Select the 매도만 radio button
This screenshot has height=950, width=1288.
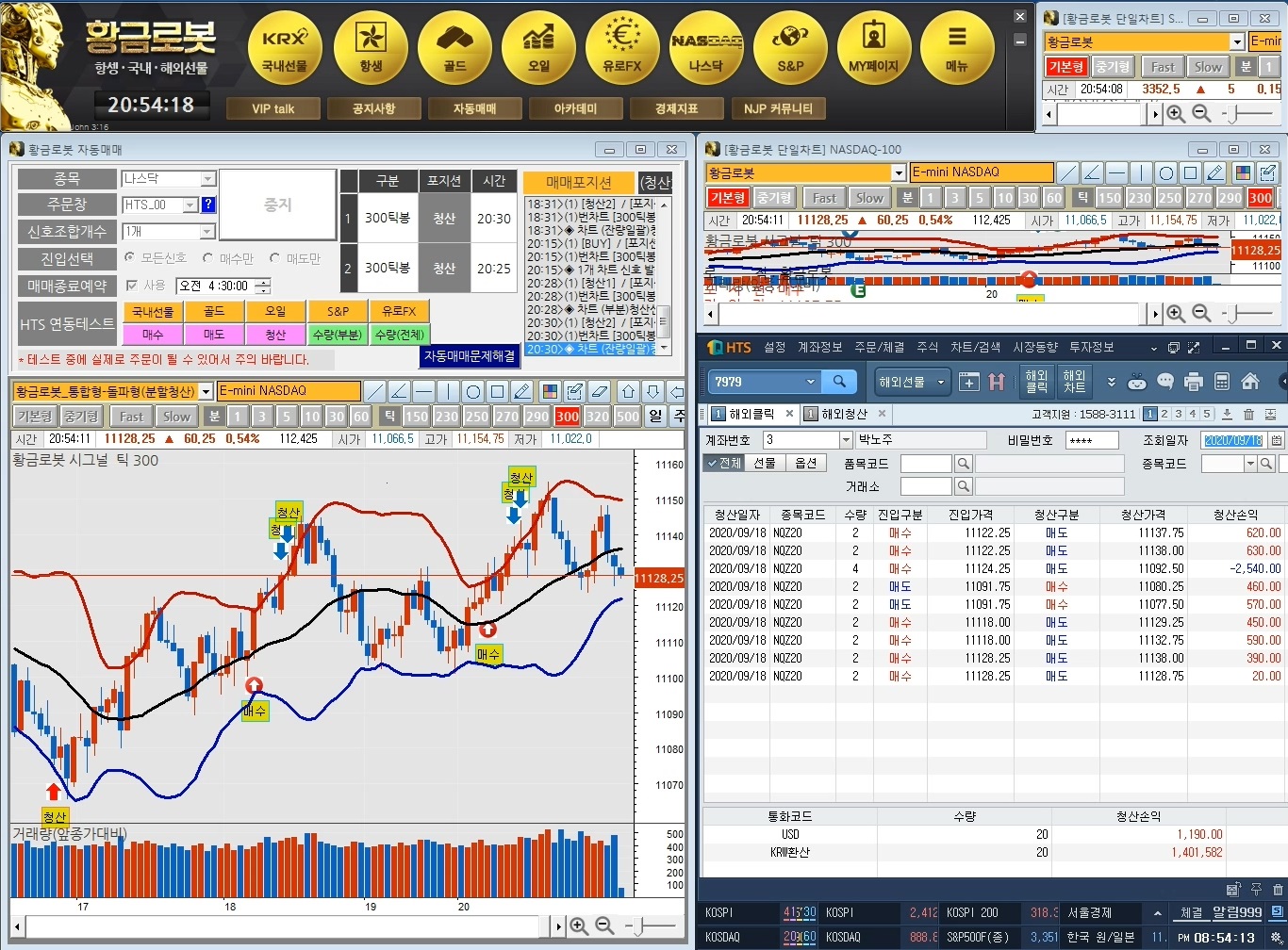[x=275, y=257]
